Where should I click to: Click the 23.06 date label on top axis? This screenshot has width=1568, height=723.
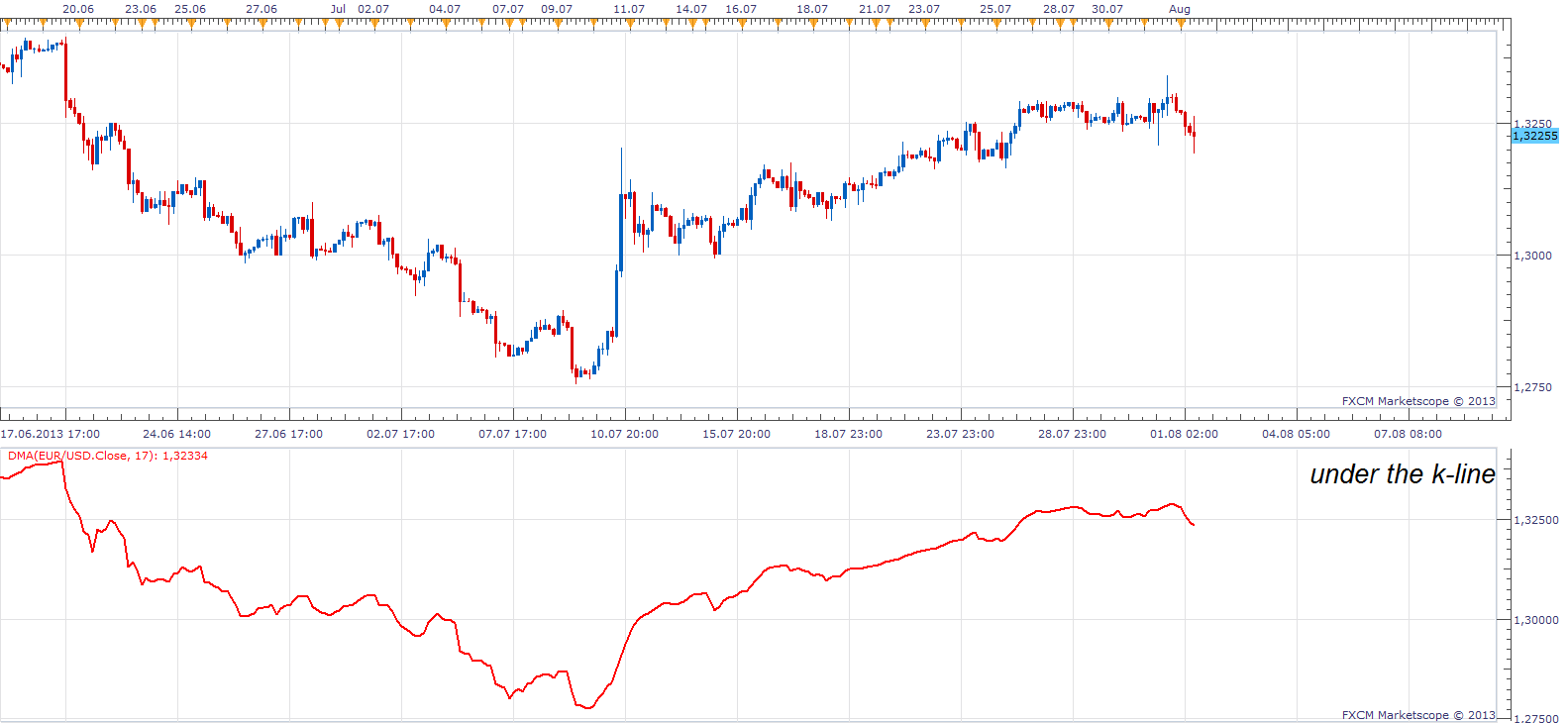pos(141,9)
